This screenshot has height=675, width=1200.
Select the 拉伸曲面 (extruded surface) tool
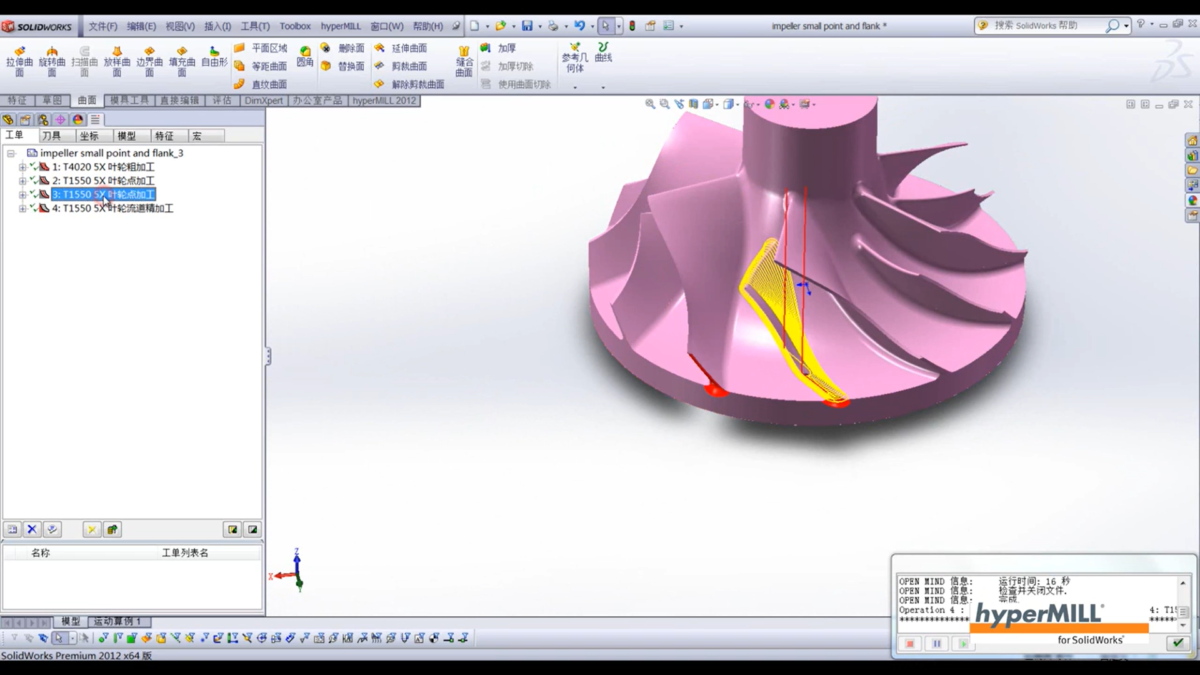pos(20,60)
